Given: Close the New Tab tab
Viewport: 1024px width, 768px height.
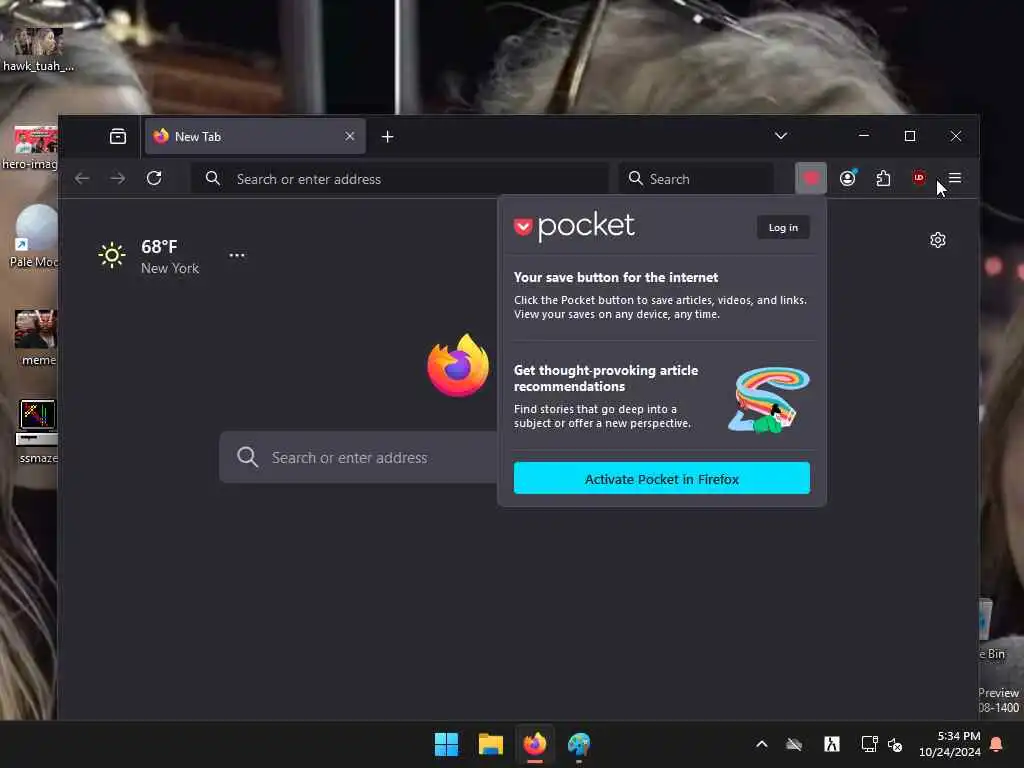Looking at the screenshot, I should pyautogui.click(x=350, y=136).
